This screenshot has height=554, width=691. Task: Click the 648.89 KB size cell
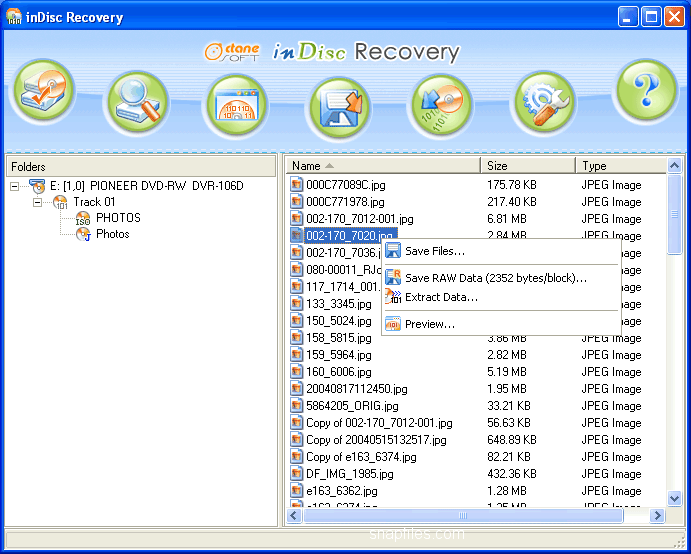(512, 440)
